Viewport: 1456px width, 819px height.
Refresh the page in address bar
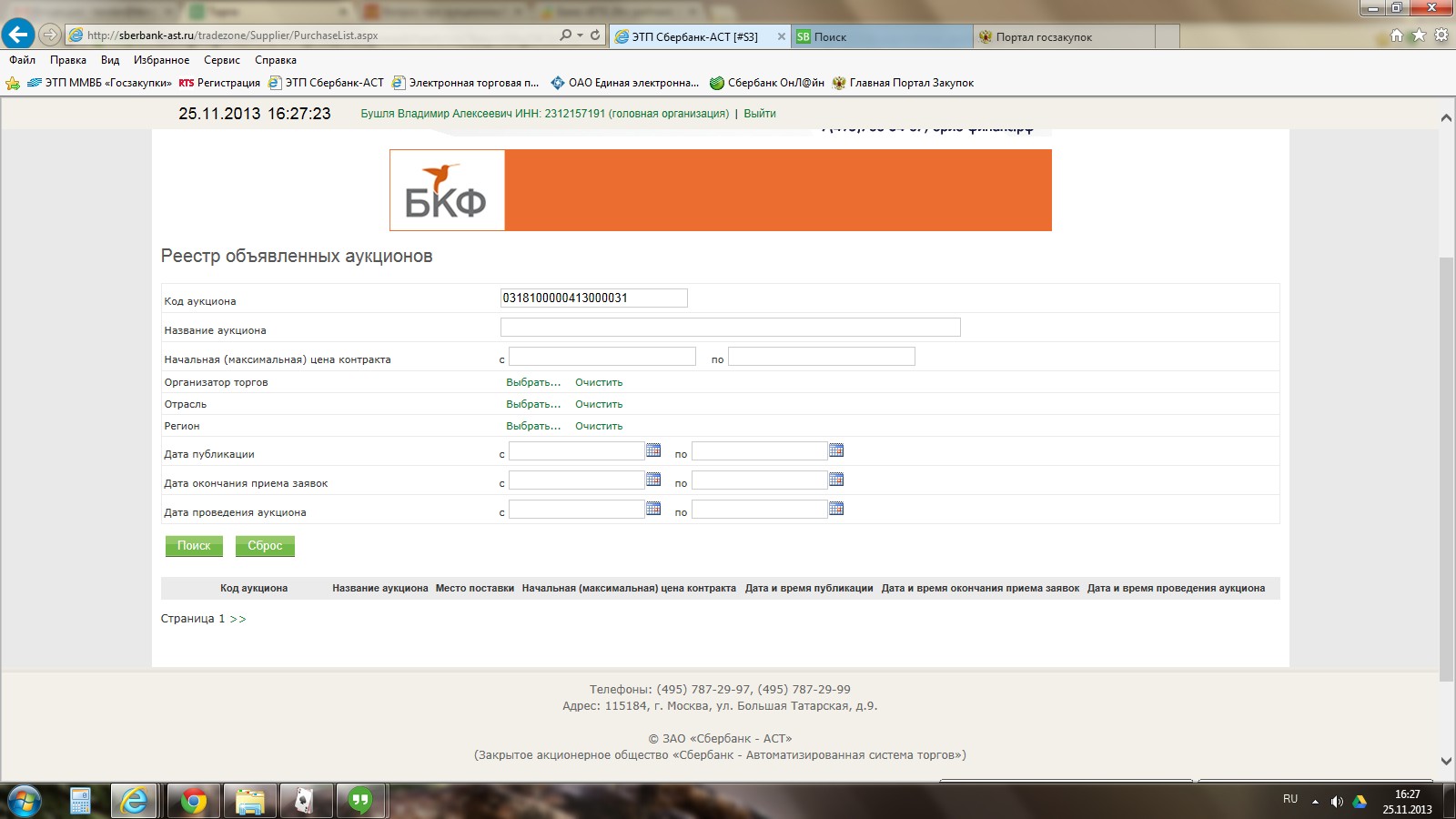pos(595,35)
